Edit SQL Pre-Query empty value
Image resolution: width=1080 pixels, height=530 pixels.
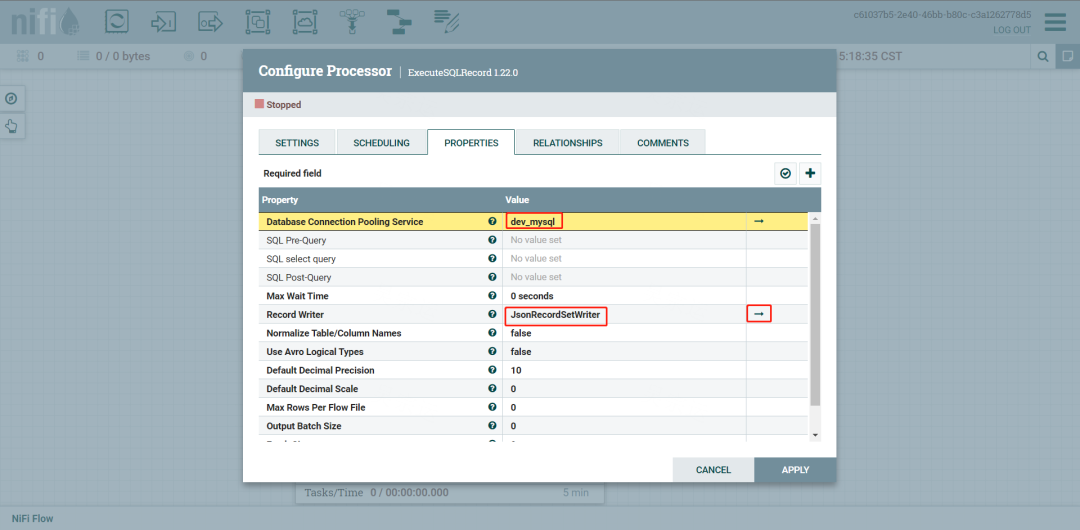coord(625,240)
